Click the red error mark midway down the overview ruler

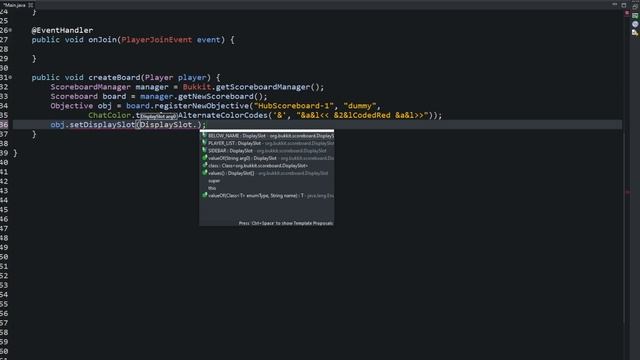pyautogui.click(x=627, y=192)
